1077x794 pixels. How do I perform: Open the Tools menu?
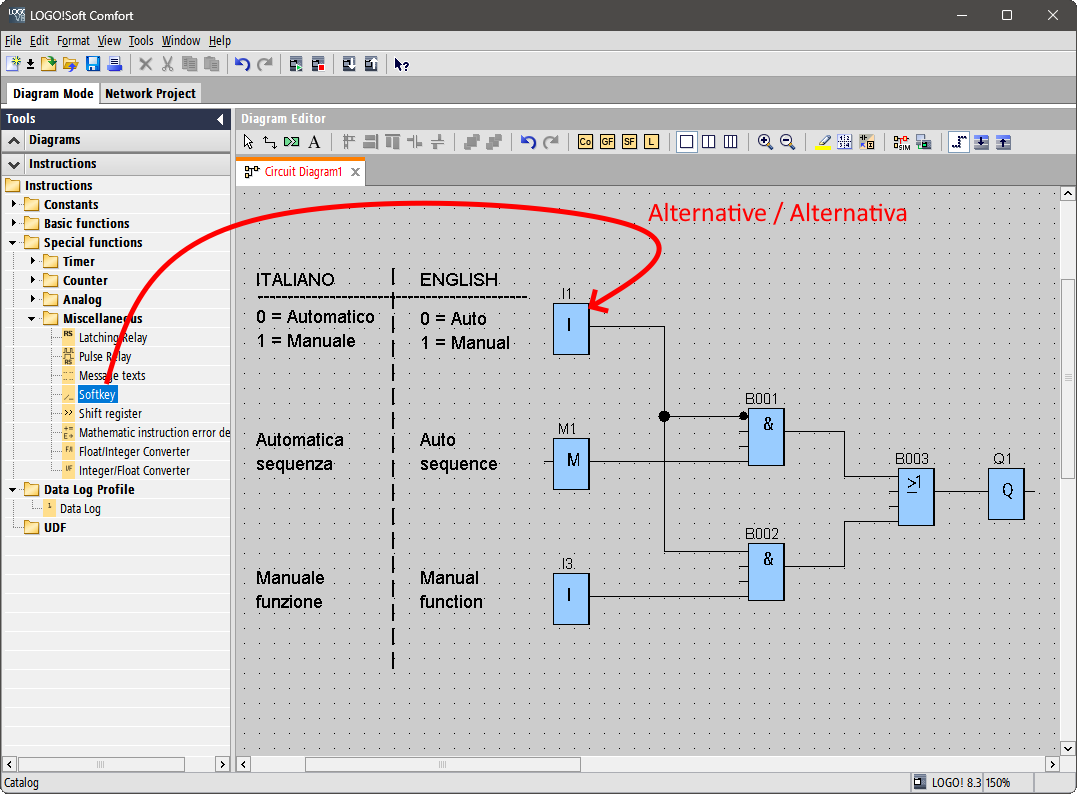pos(141,41)
